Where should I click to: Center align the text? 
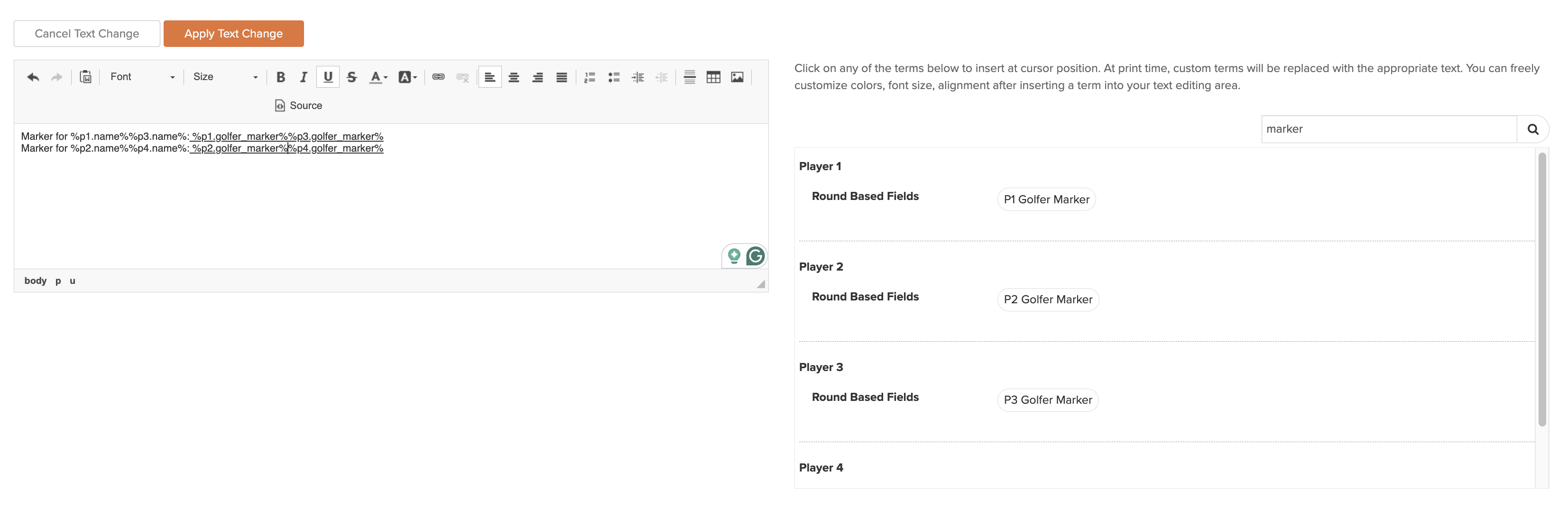point(514,77)
